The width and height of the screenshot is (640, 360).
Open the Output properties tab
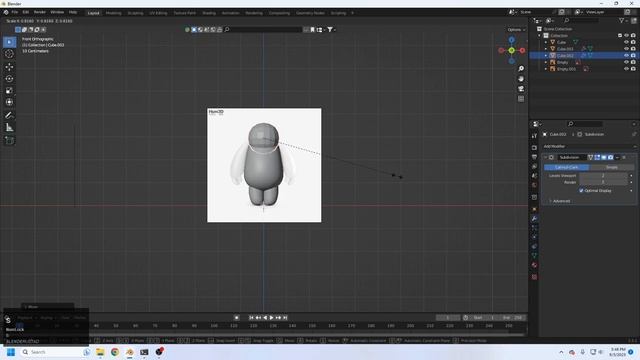[534, 157]
